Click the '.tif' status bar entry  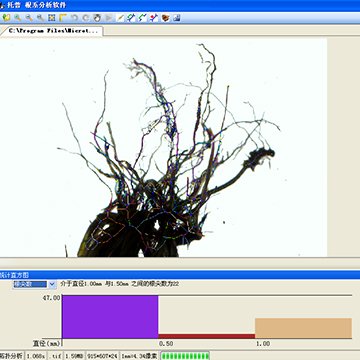click(x=55, y=356)
